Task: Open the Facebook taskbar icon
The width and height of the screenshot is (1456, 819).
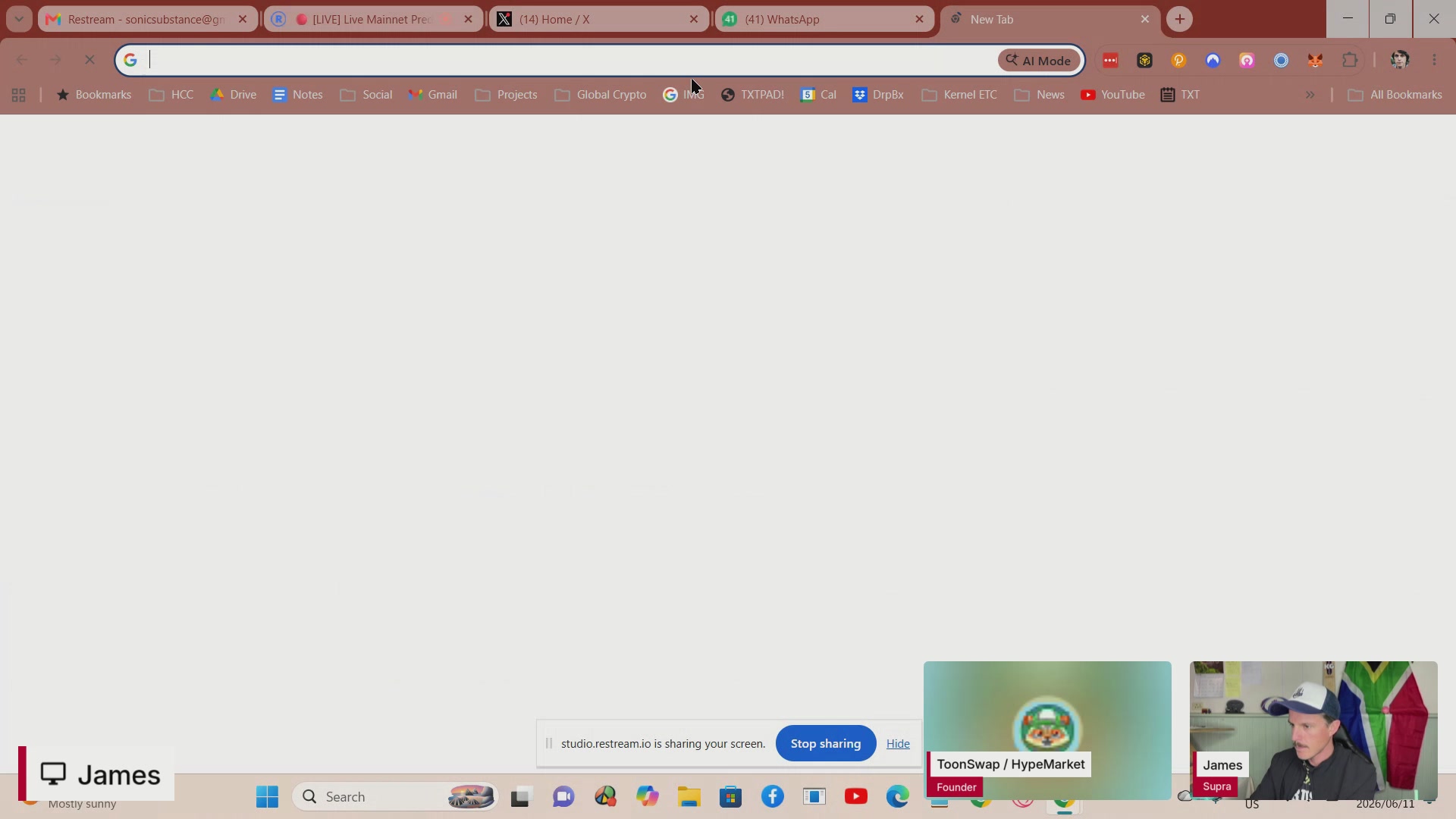Action: tap(773, 797)
